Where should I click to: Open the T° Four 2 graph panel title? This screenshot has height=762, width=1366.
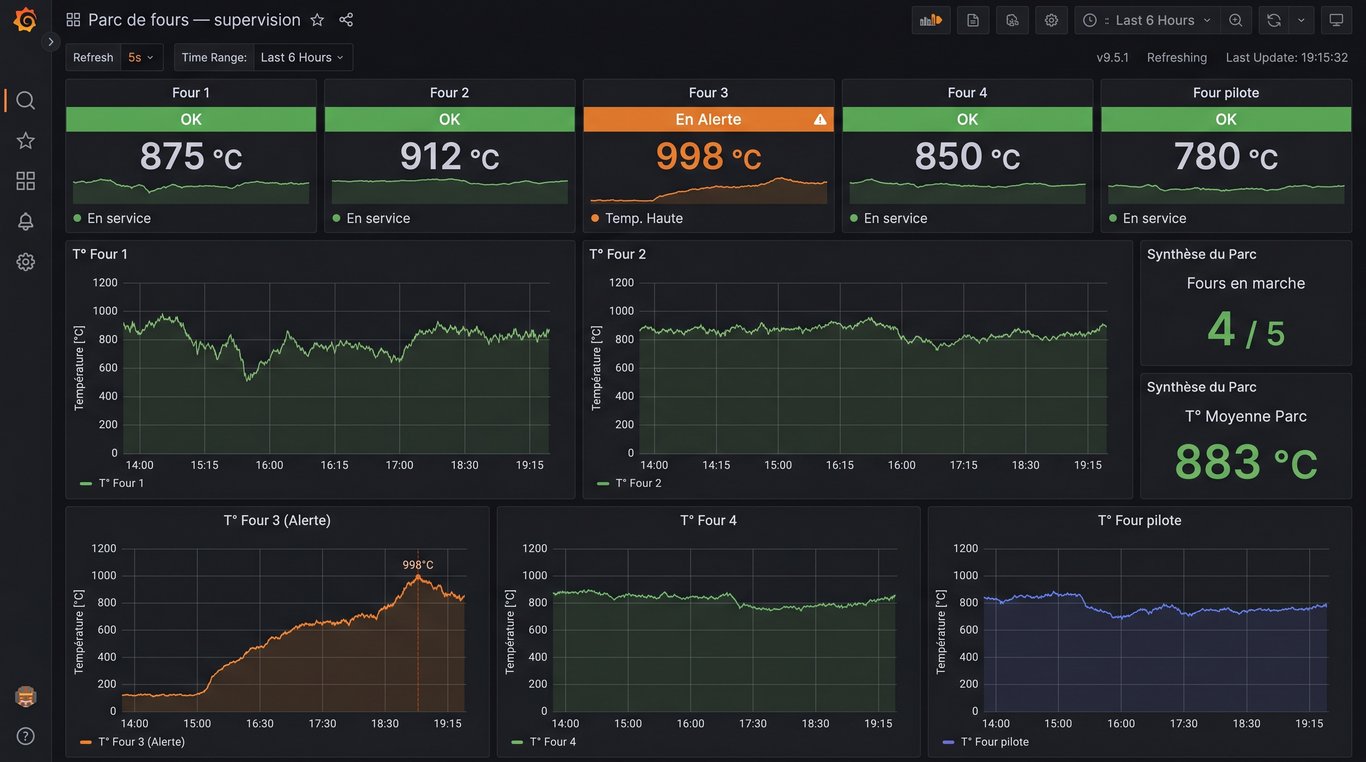click(618, 254)
